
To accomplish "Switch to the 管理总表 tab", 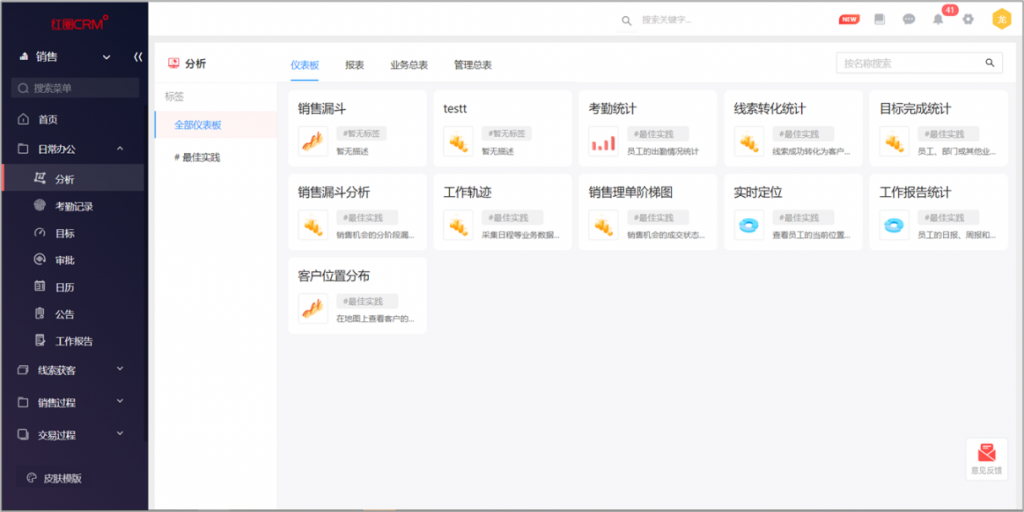I will 472,65.
